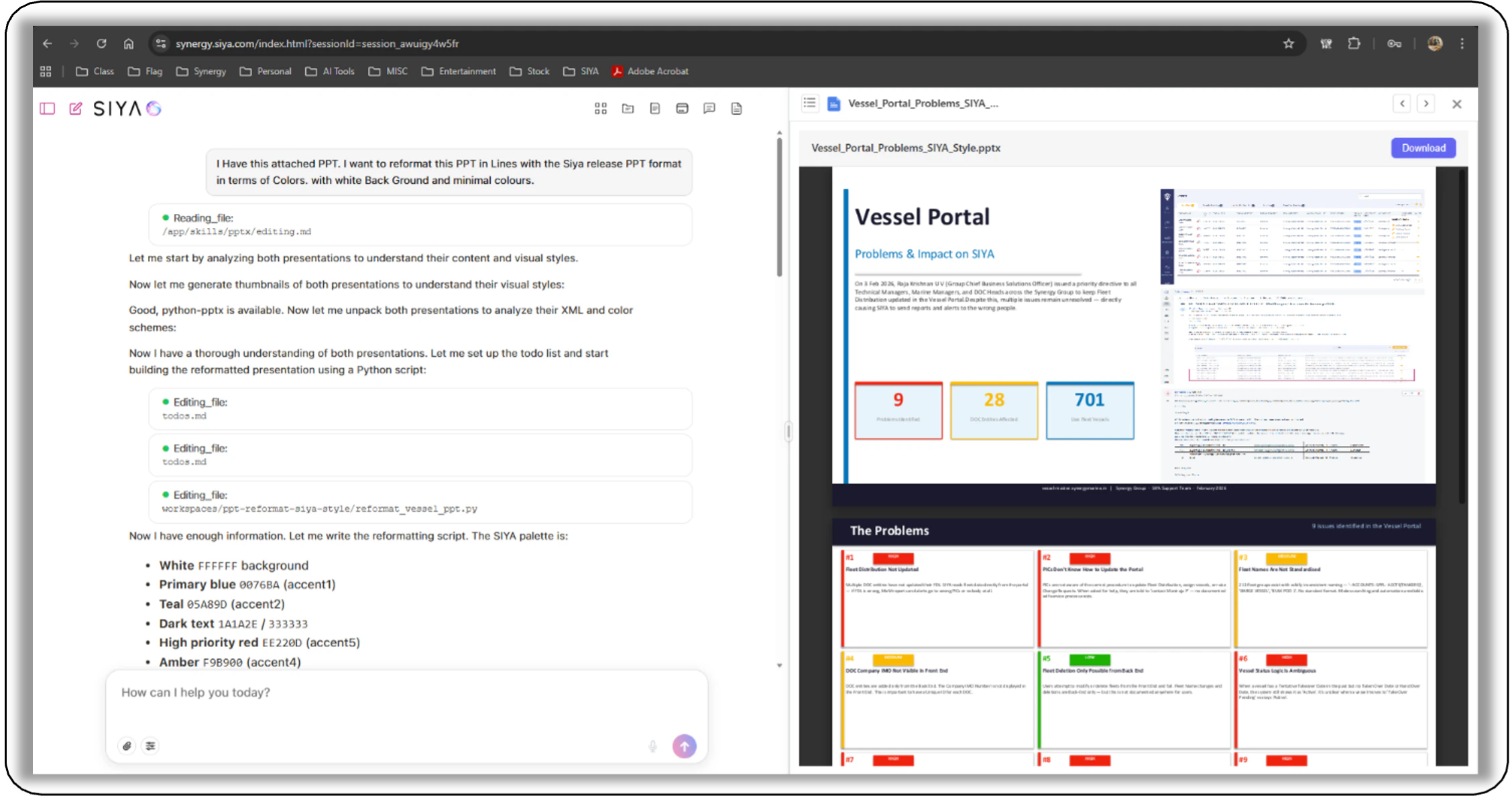Screen dimensions: 1512x802
Task: Click problem card #6 Vessel Status Logic
Action: coord(1330,700)
